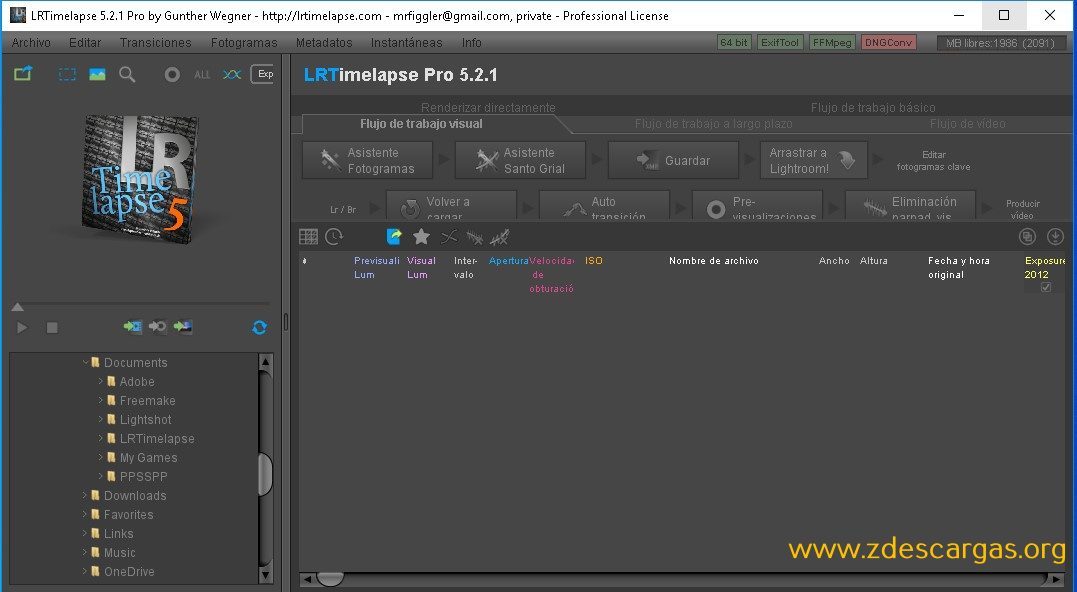The width and height of the screenshot is (1077, 592).
Task: Click the circular preview ring icon
Action: pos(172,74)
